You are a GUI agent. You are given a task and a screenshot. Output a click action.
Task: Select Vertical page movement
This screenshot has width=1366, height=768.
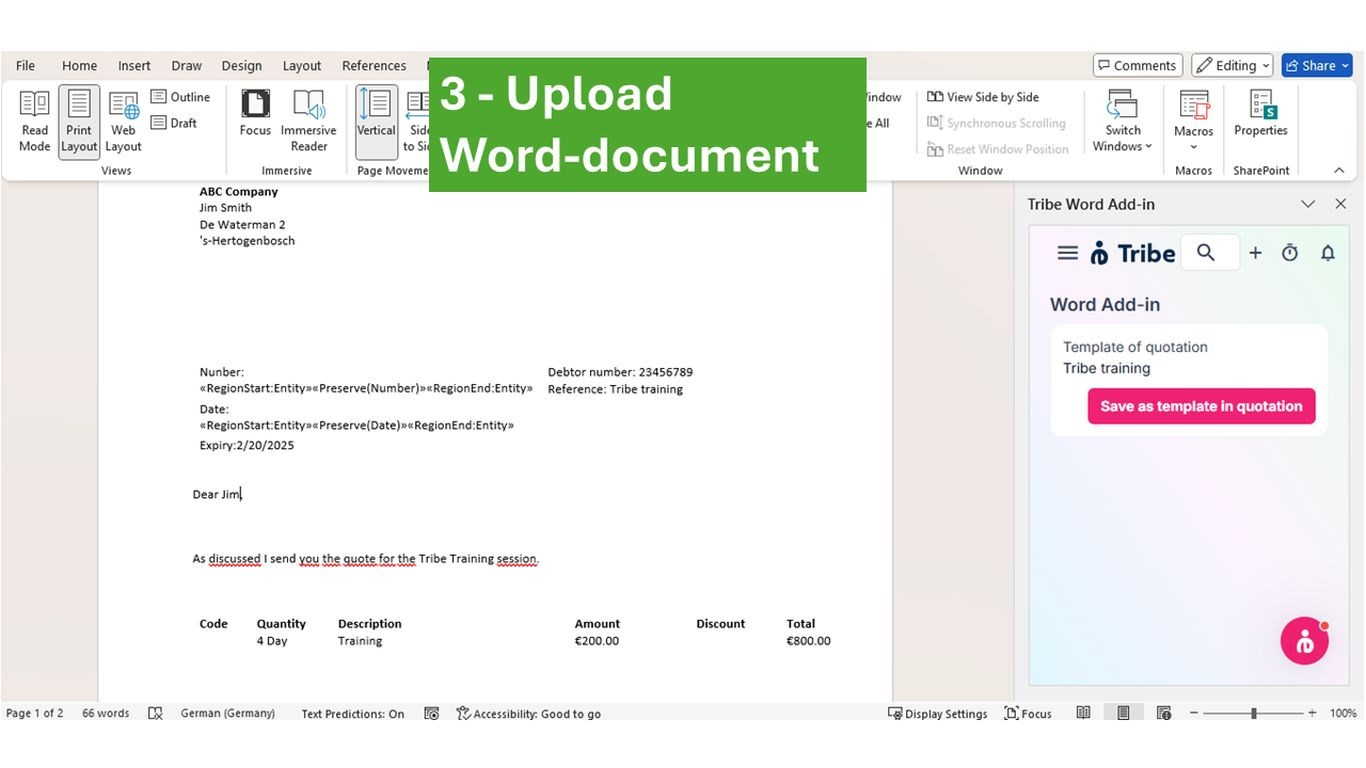pos(376,122)
